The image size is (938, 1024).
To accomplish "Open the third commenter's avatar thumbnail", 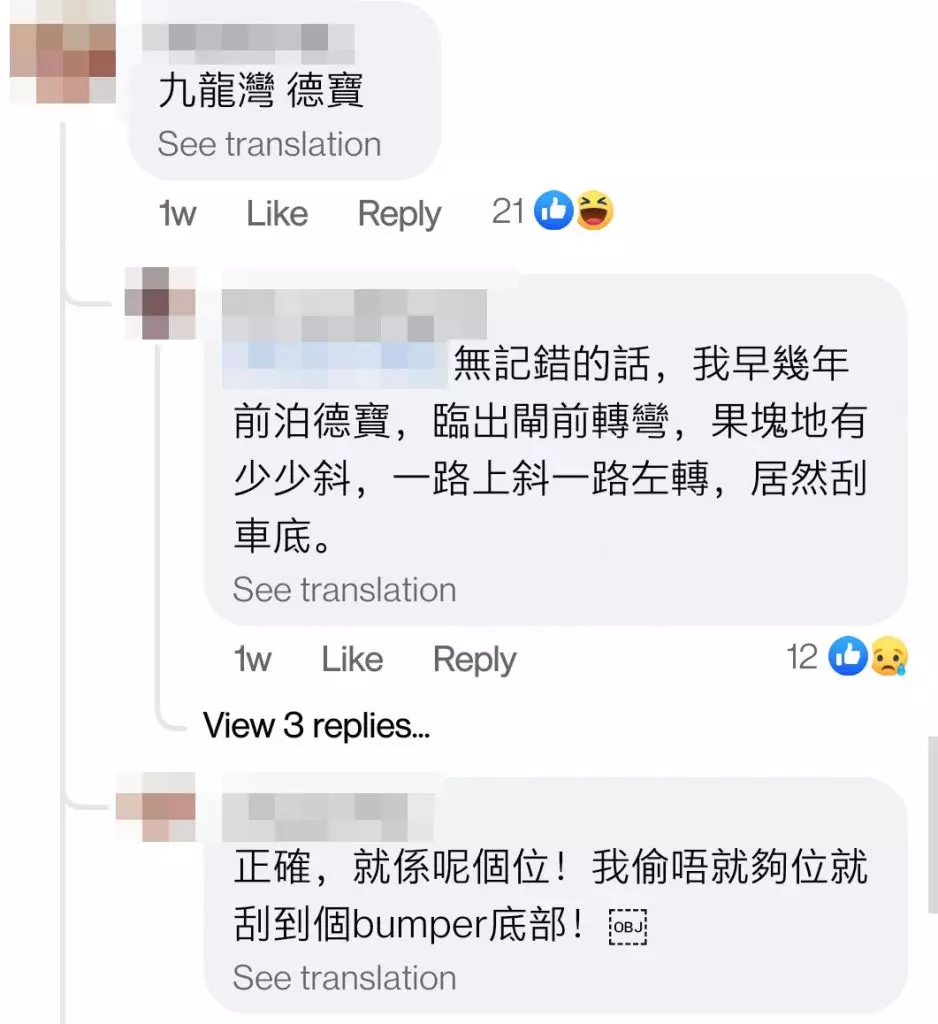I will coord(156,807).
